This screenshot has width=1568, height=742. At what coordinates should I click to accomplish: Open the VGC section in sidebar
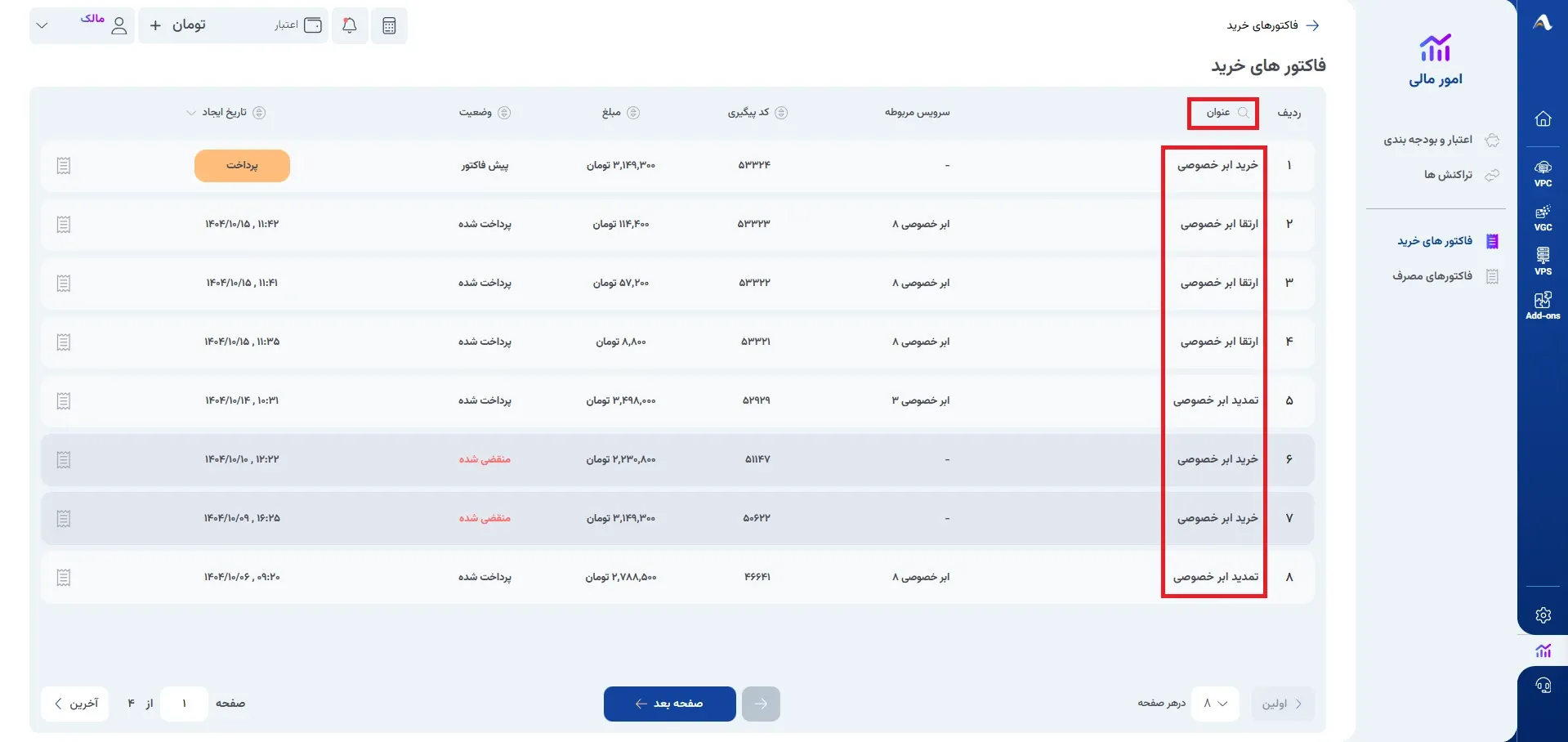click(1543, 218)
